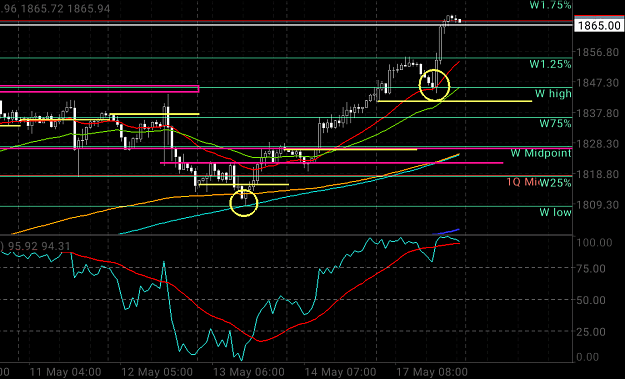
Task: Select the W25% level label
Action: [x=556, y=183]
